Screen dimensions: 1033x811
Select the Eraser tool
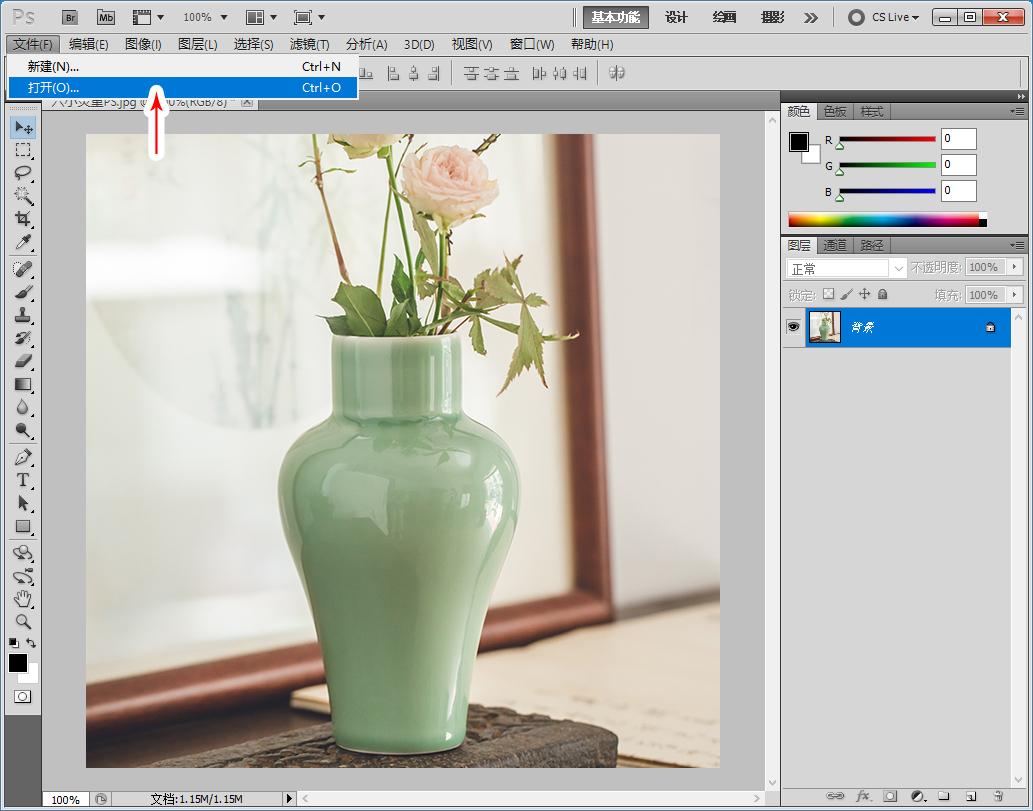(23, 361)
